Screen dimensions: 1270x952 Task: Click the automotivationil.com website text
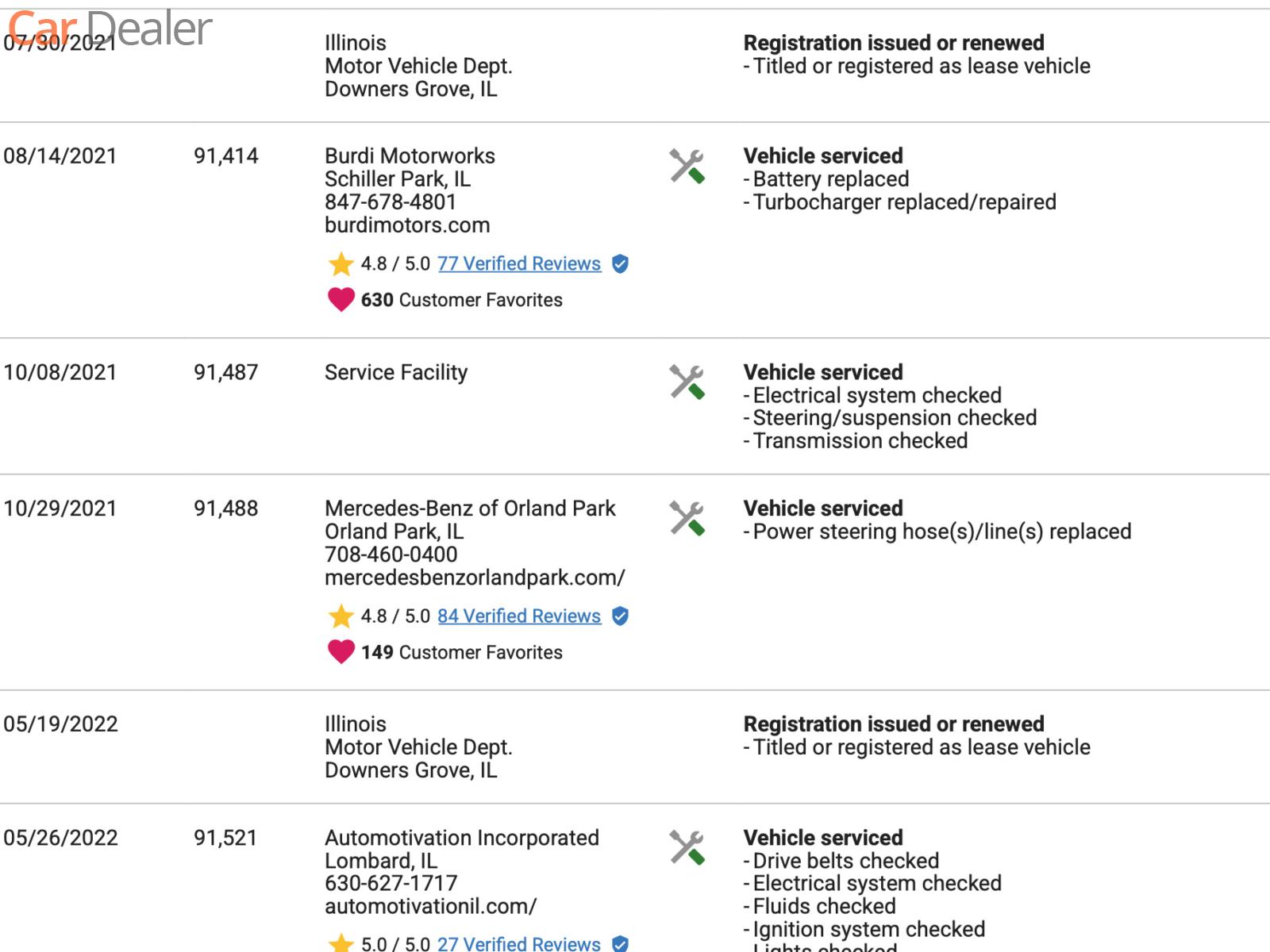point(430,906)
